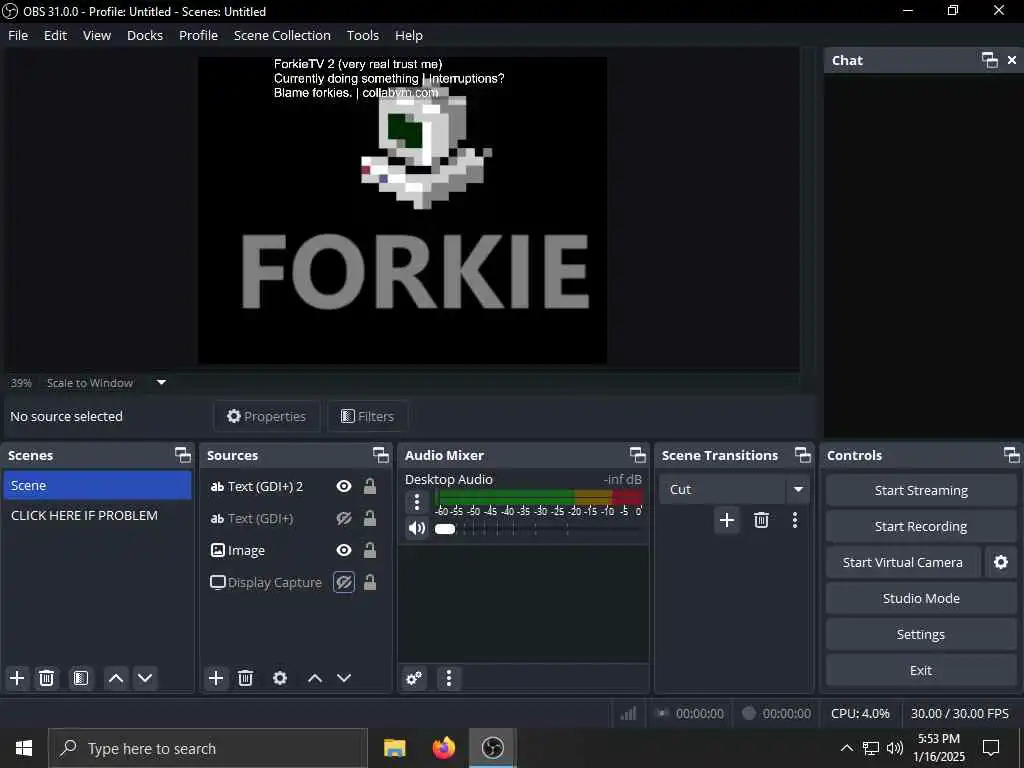Open Firefox from the taskbar
The image size is (1024, 768).
coord(444,748)
